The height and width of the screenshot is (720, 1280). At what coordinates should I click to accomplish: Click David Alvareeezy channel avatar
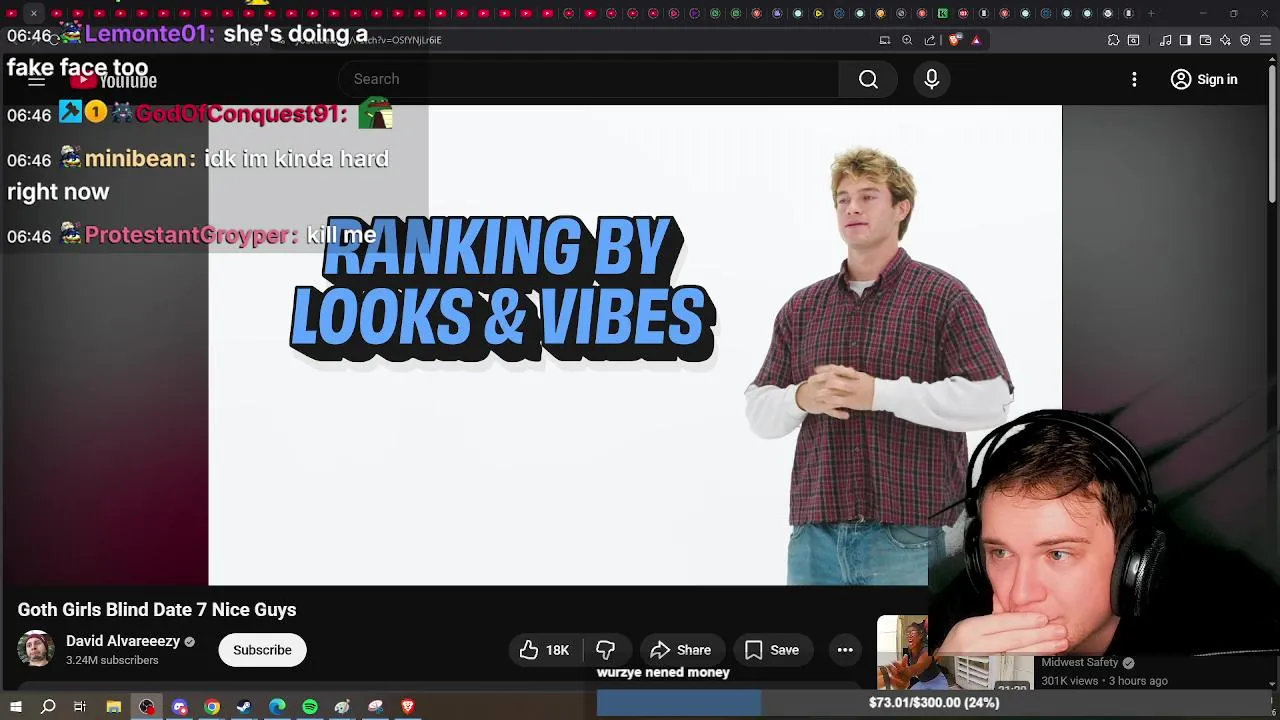[x=36, y=649]
